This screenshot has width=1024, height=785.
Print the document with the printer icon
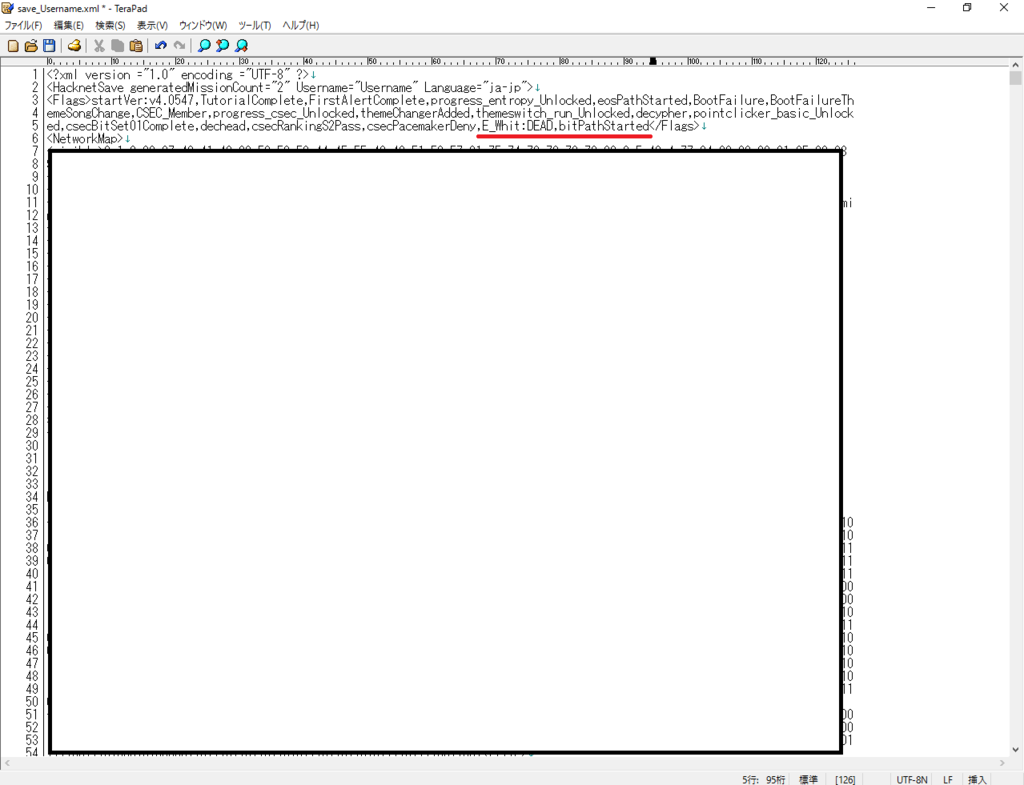point(74,46)
